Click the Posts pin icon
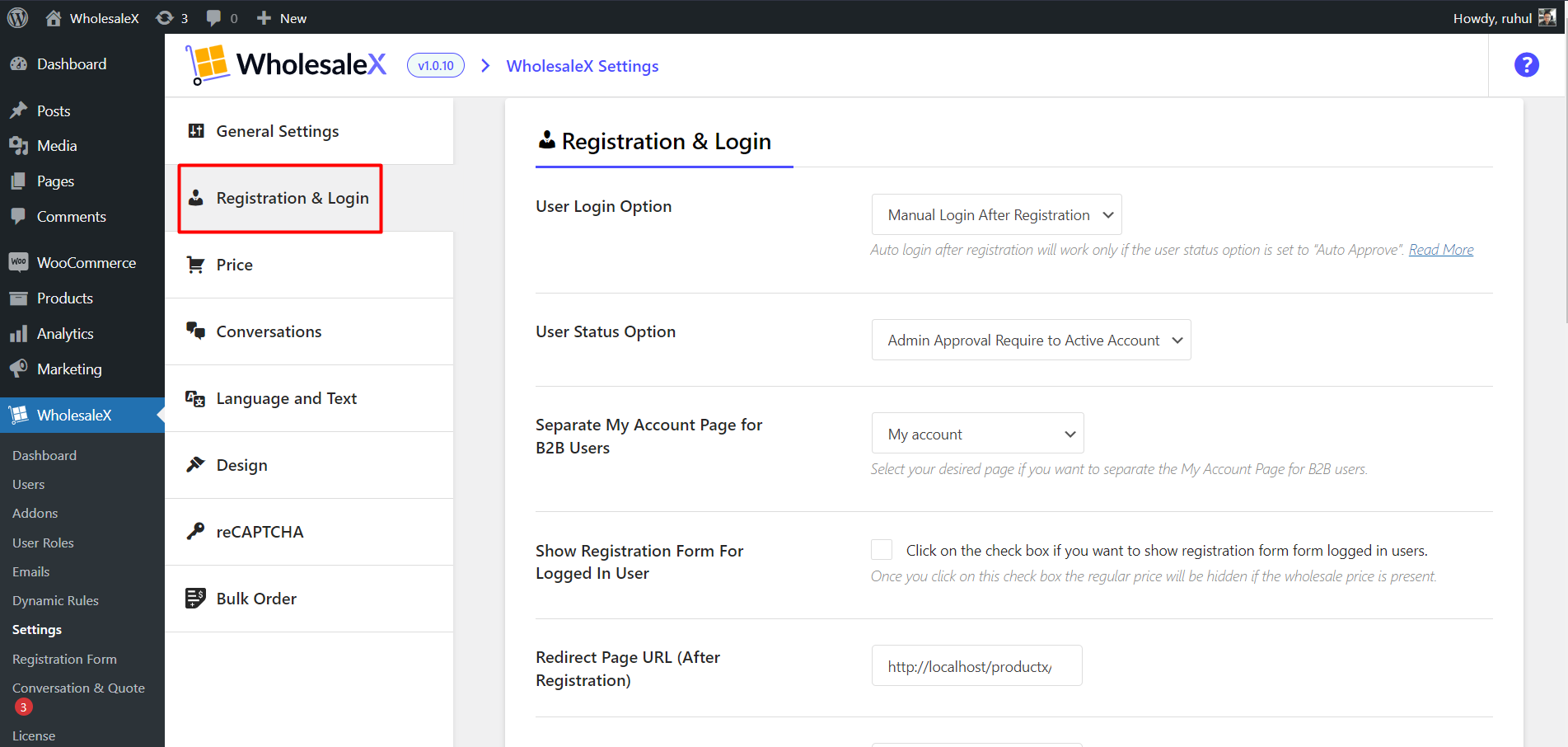 18,110
